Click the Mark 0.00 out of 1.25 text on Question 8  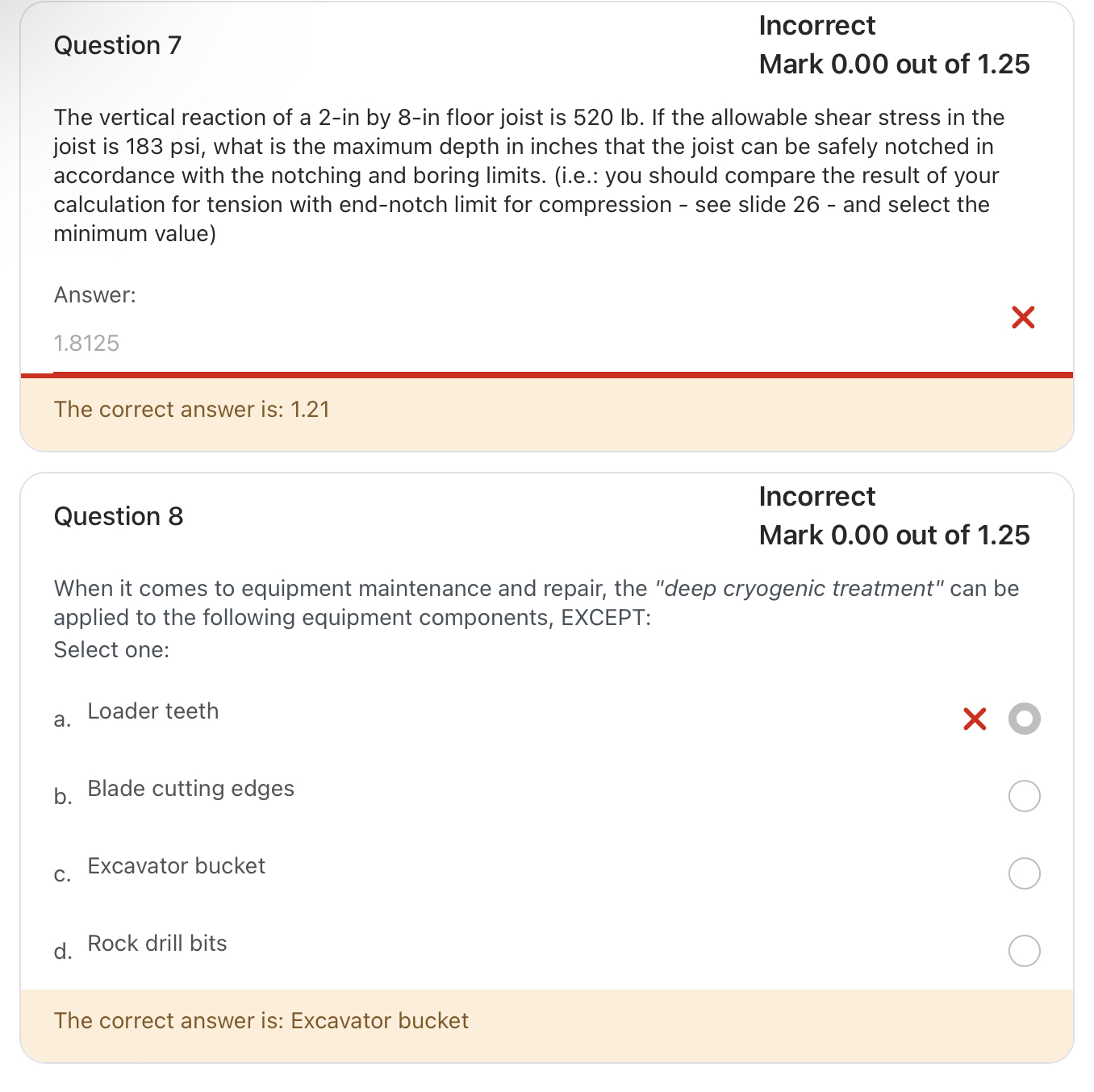click(x=895, y=535)
